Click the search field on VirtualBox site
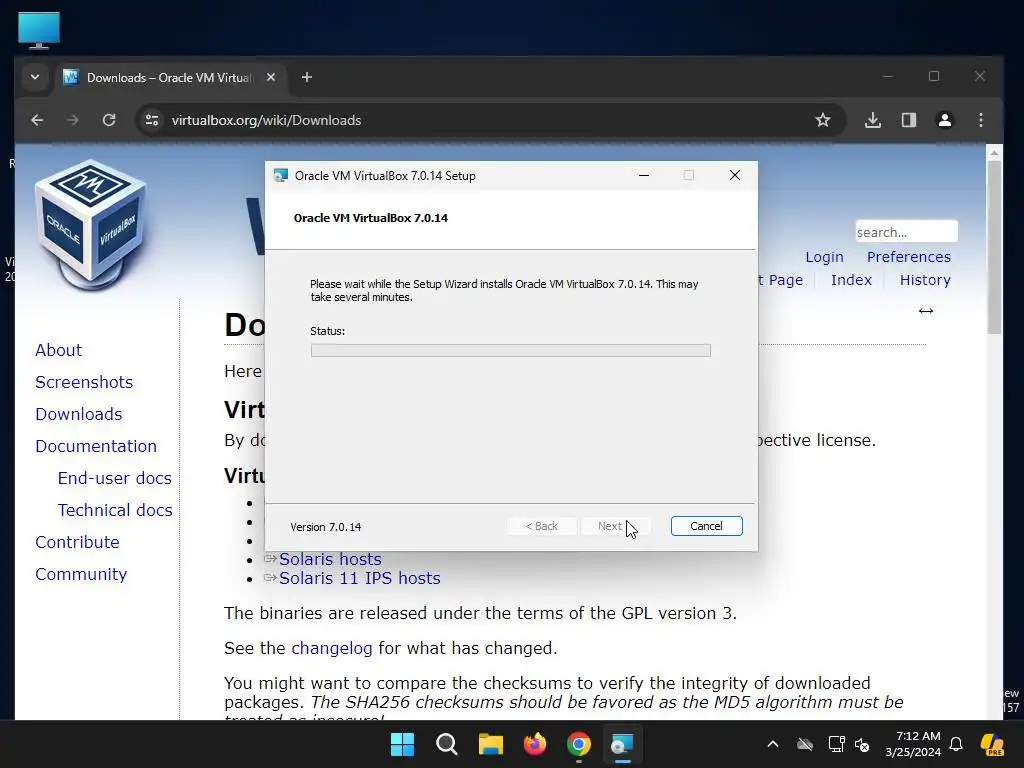The image size is (1024, 768). (x=906, y=232)
